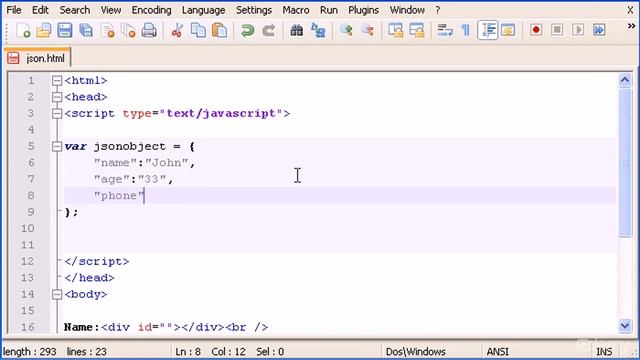Open the Search menu
The image size is (640, 360).
pos(75,10)
